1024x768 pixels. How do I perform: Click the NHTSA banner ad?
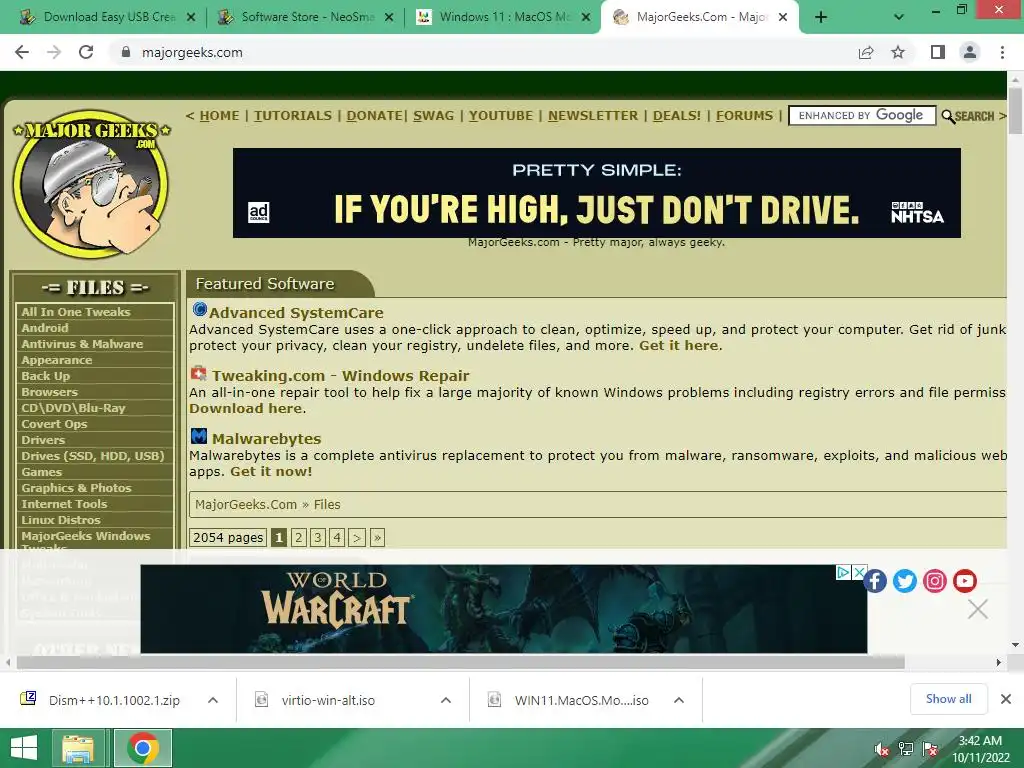(596, 193)
